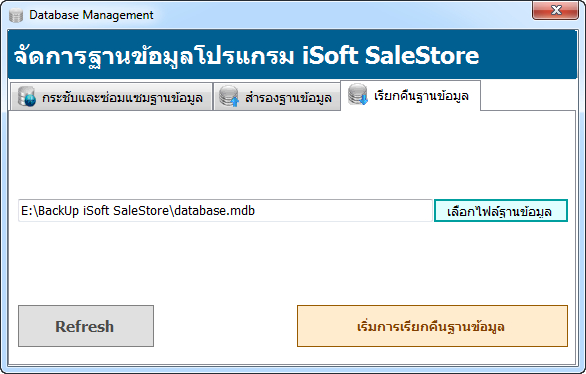Click the Refresh button
The height and width of the screenshot is (374, 586).
[86, 326]
